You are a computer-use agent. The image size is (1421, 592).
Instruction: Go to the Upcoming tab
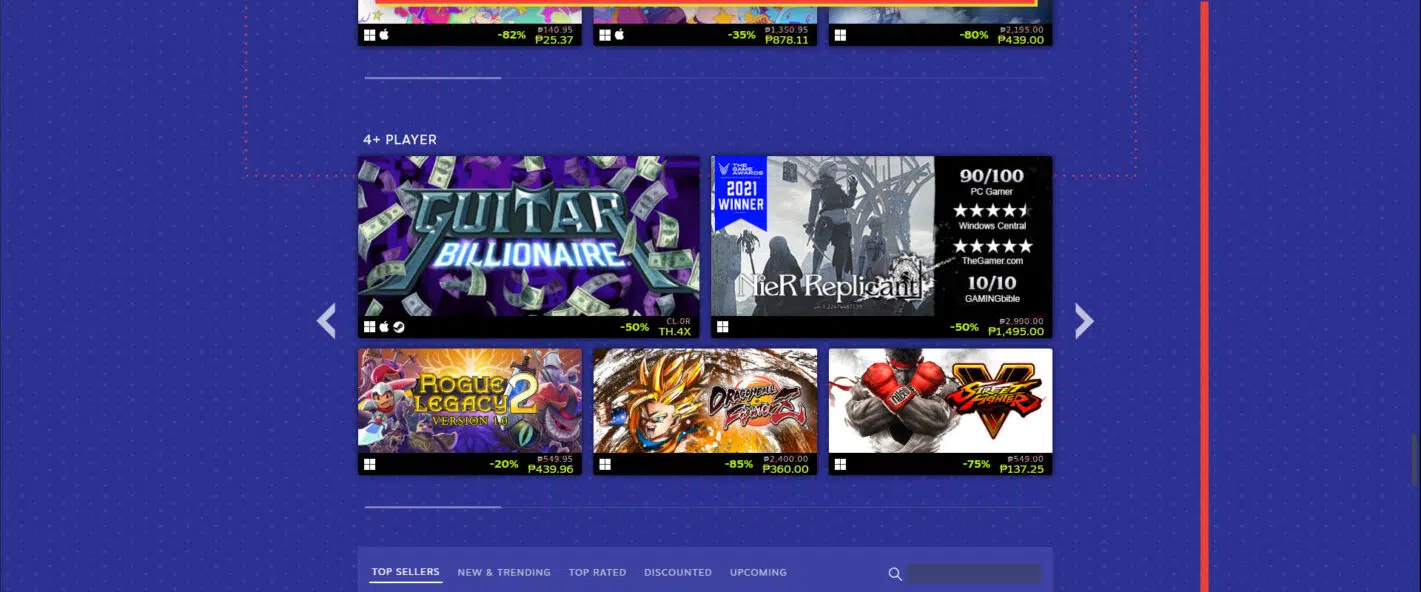click(758, 572)
